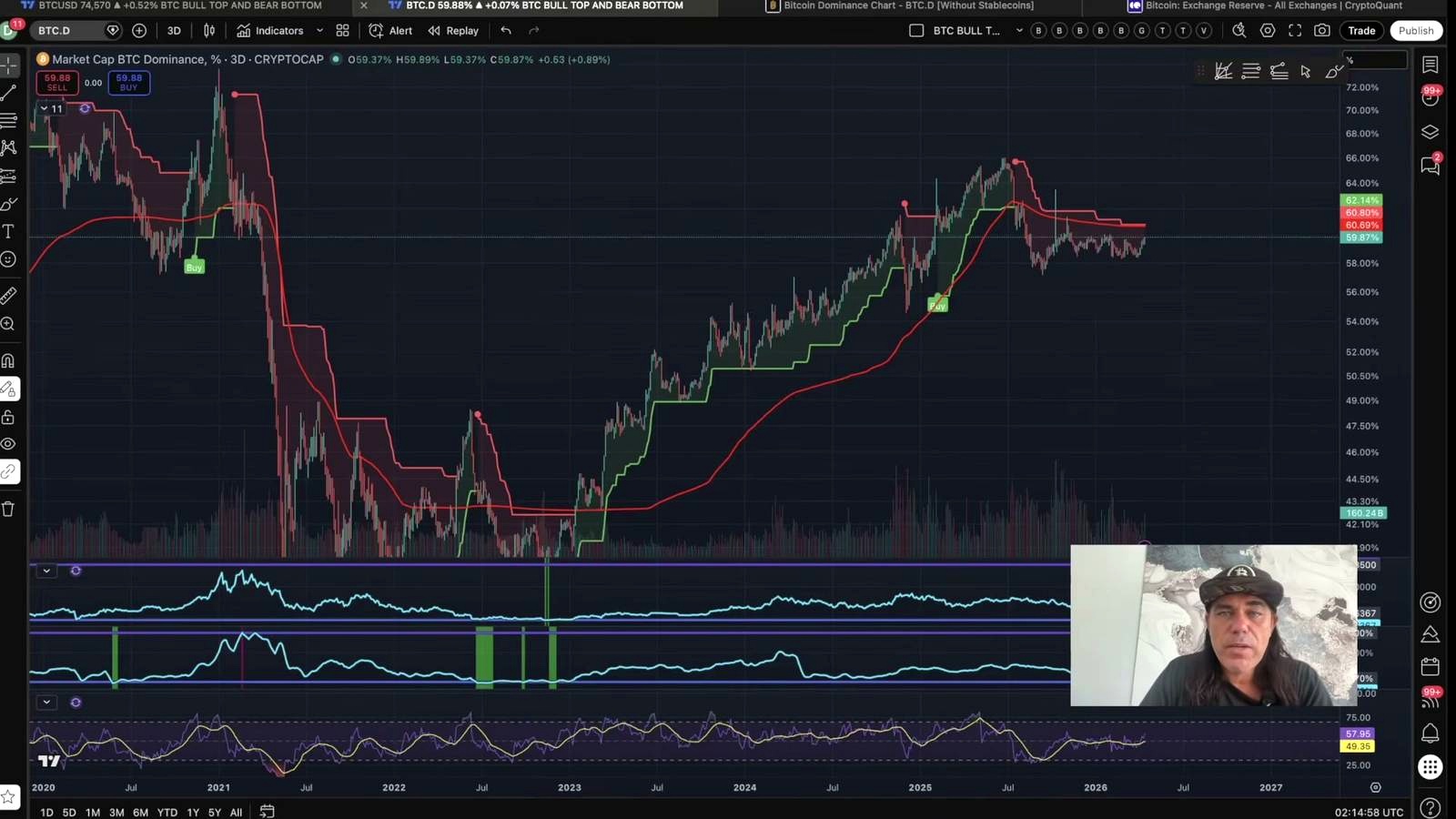
Task: Click the 02:14:58 UTC timezone clock
Action: 1369,812
